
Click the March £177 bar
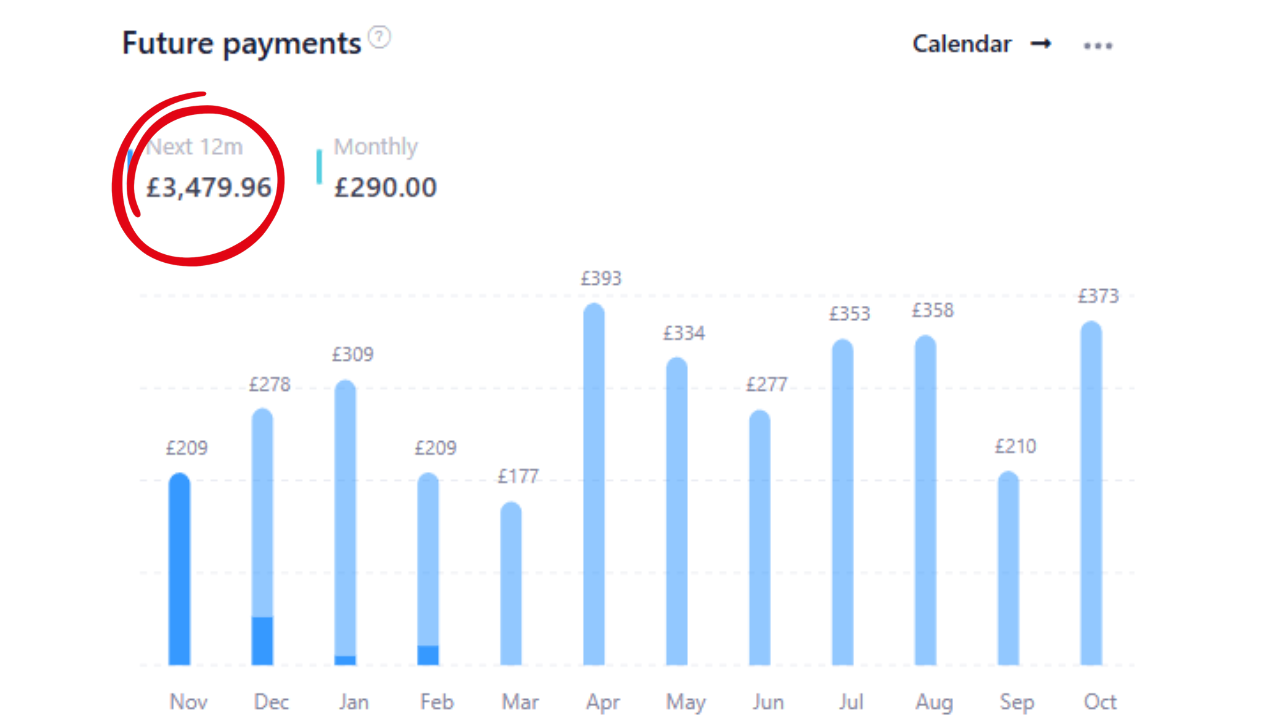(x=511, y=584)
